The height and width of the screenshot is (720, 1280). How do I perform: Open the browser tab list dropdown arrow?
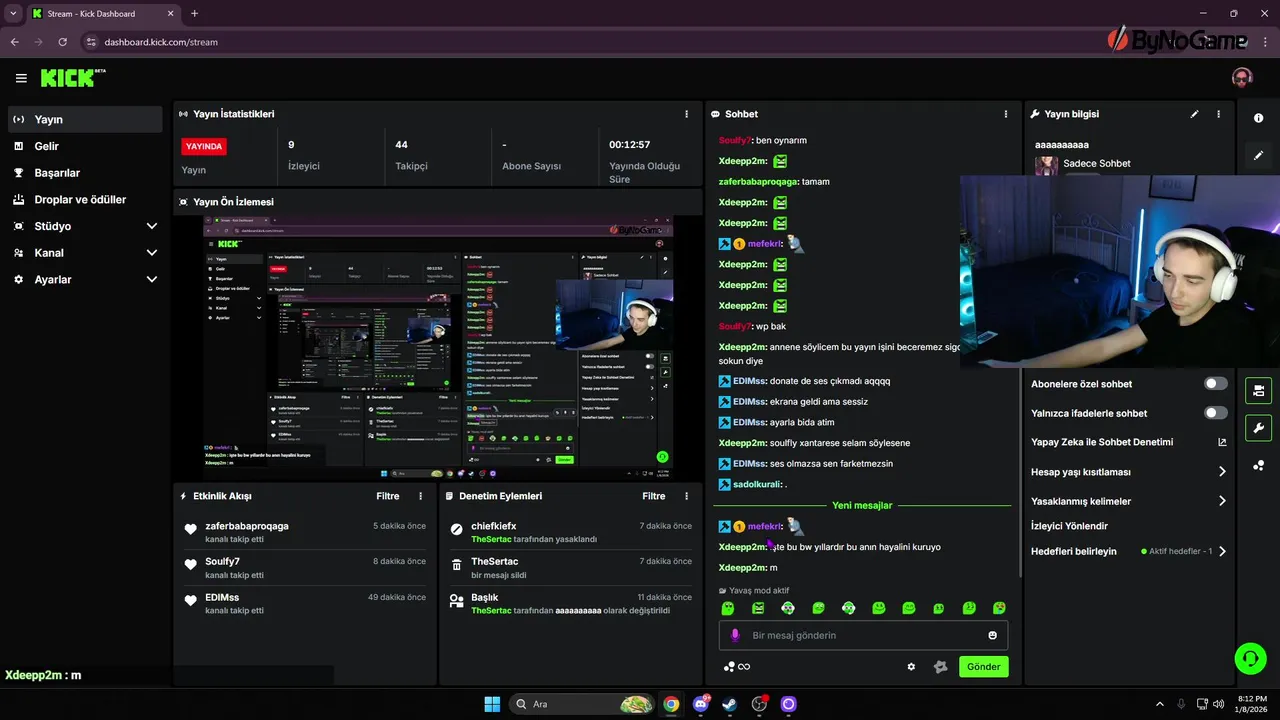point(13,13)
